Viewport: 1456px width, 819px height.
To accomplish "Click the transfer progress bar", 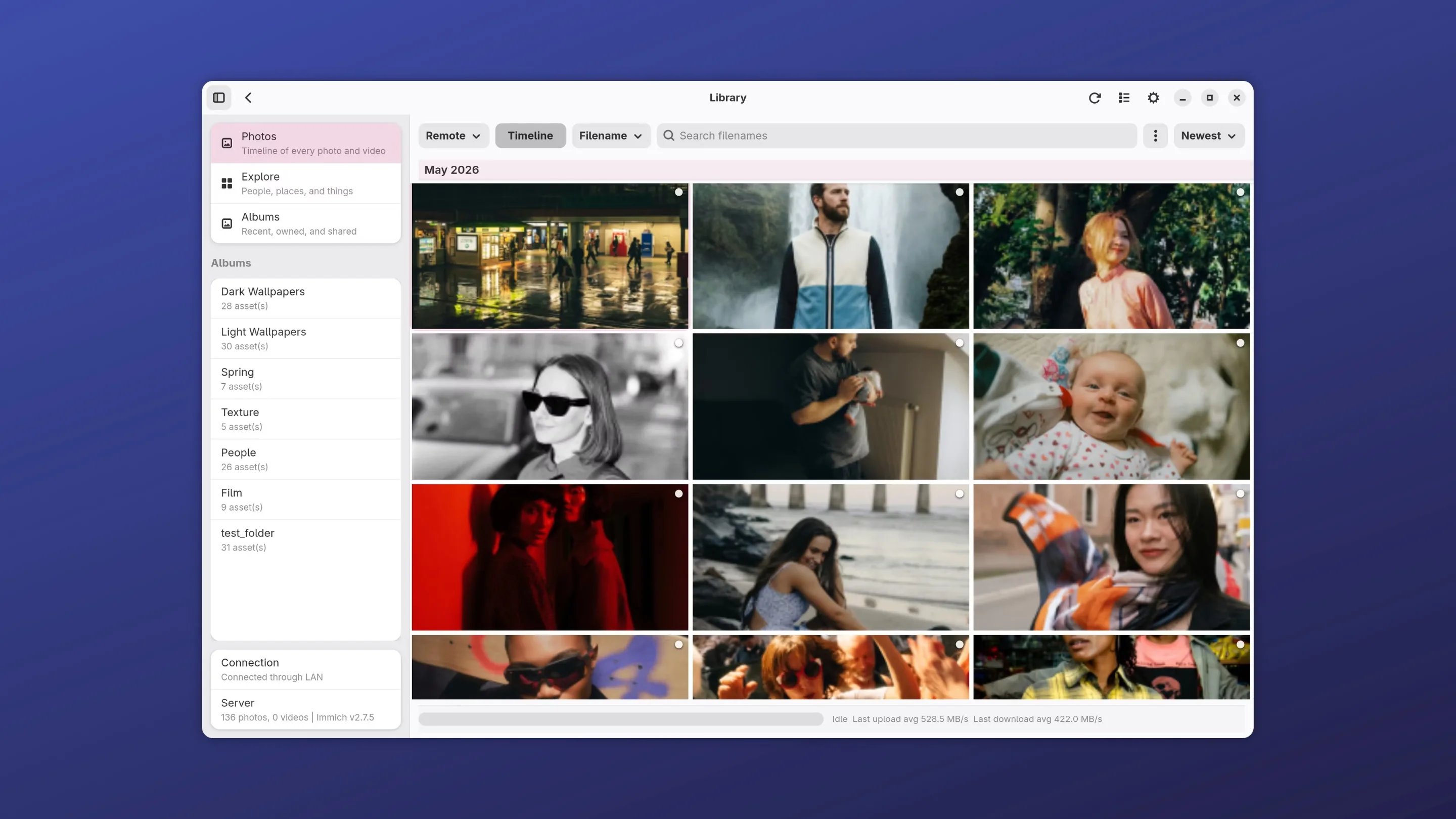I will (x=621, y=719).
